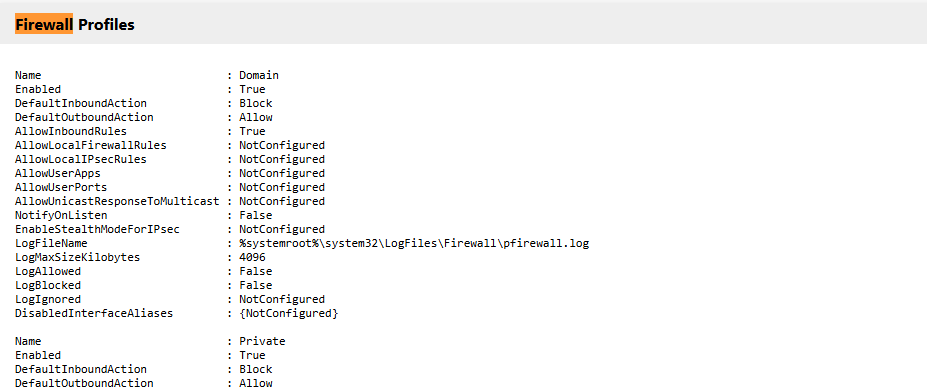Screen dimensions: 927x389
Task: Click the AllowLocalFirewallRules property label
Action: pos(90,145)
